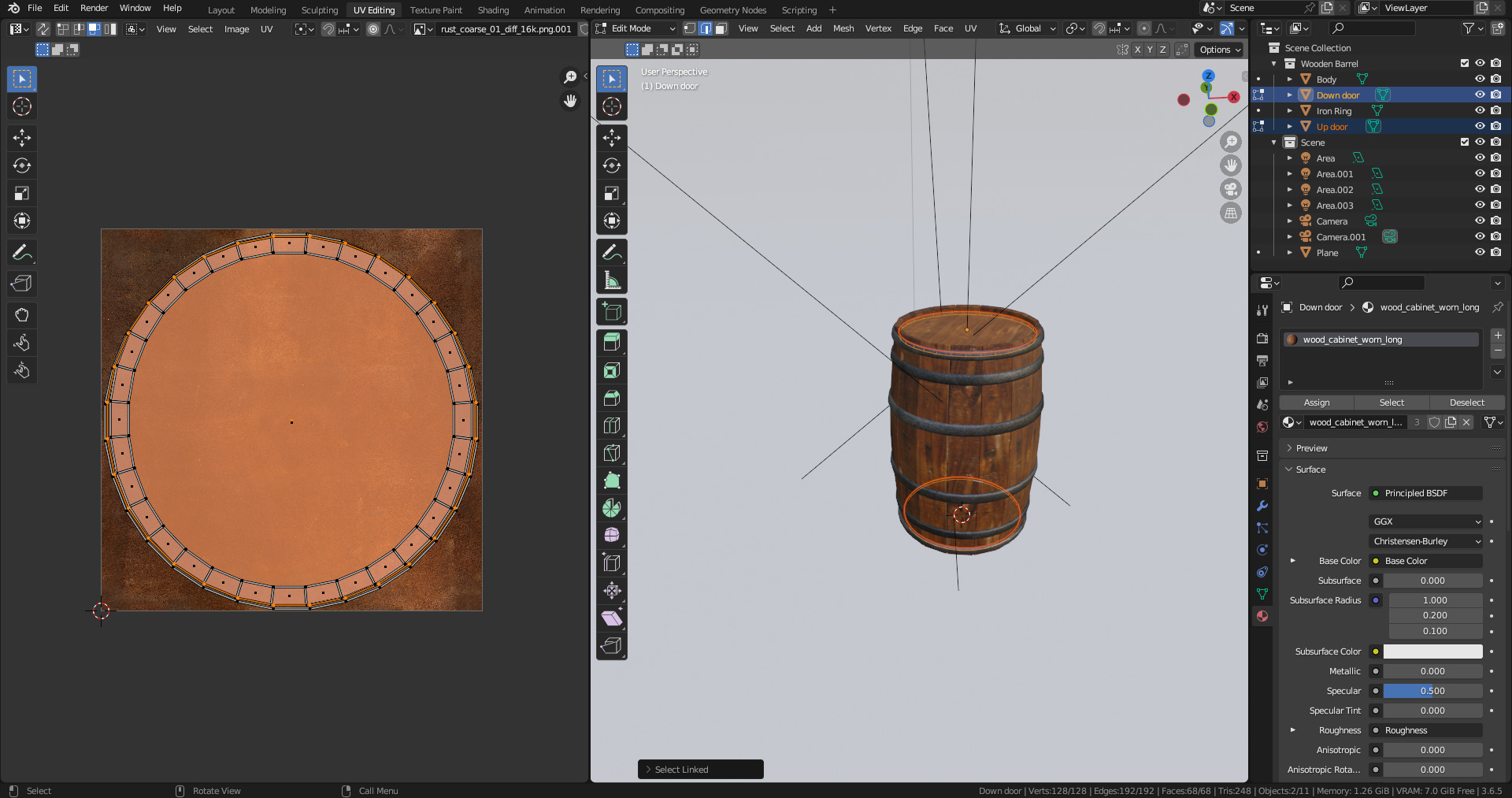Toggle X axis mirror in viewport header

coord(1137,50)
